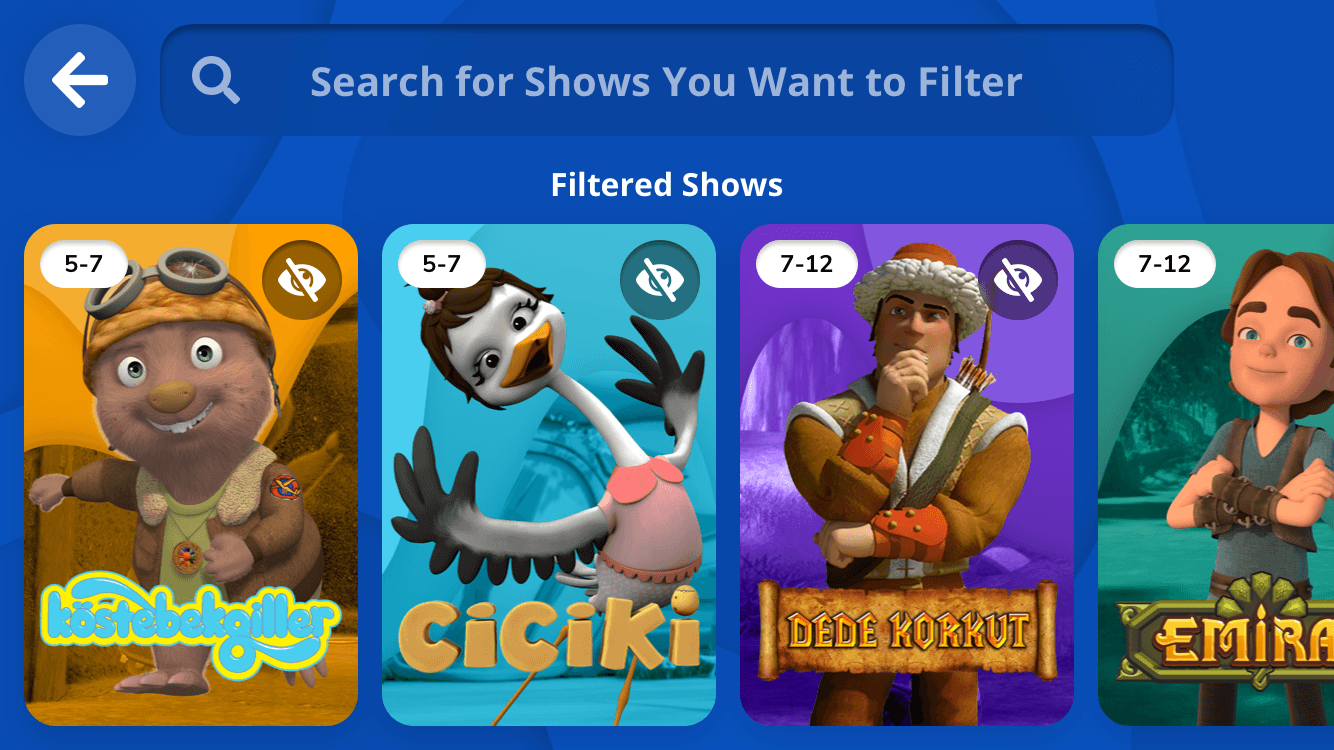Click the Ciciki title logo
1334x750 pixels.
pyautogui.click(x=549, y=631)
